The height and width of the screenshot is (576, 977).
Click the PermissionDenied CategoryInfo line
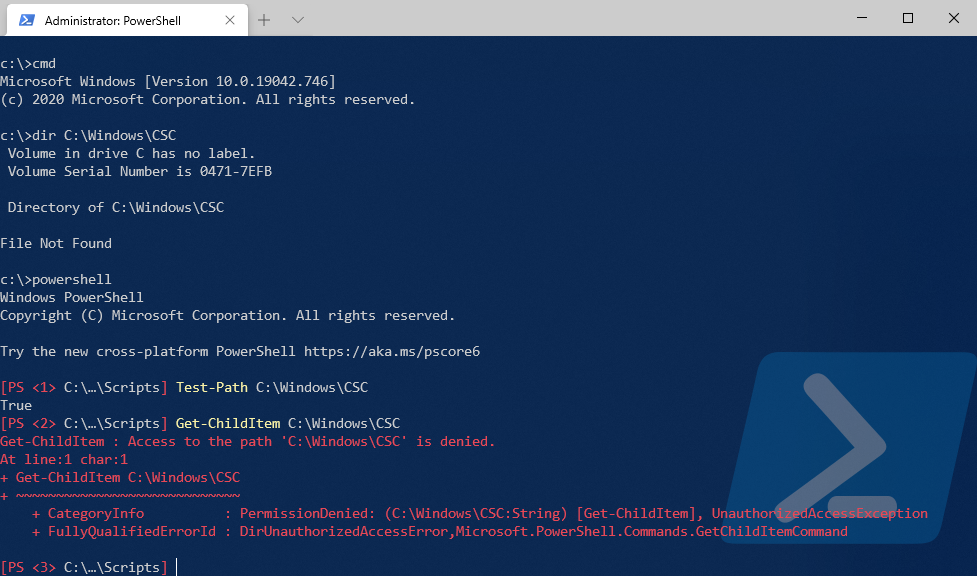480,513
